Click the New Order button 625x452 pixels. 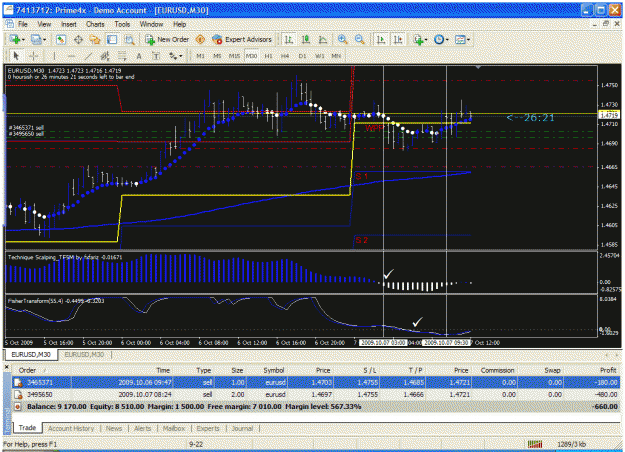tap(167, 39)
